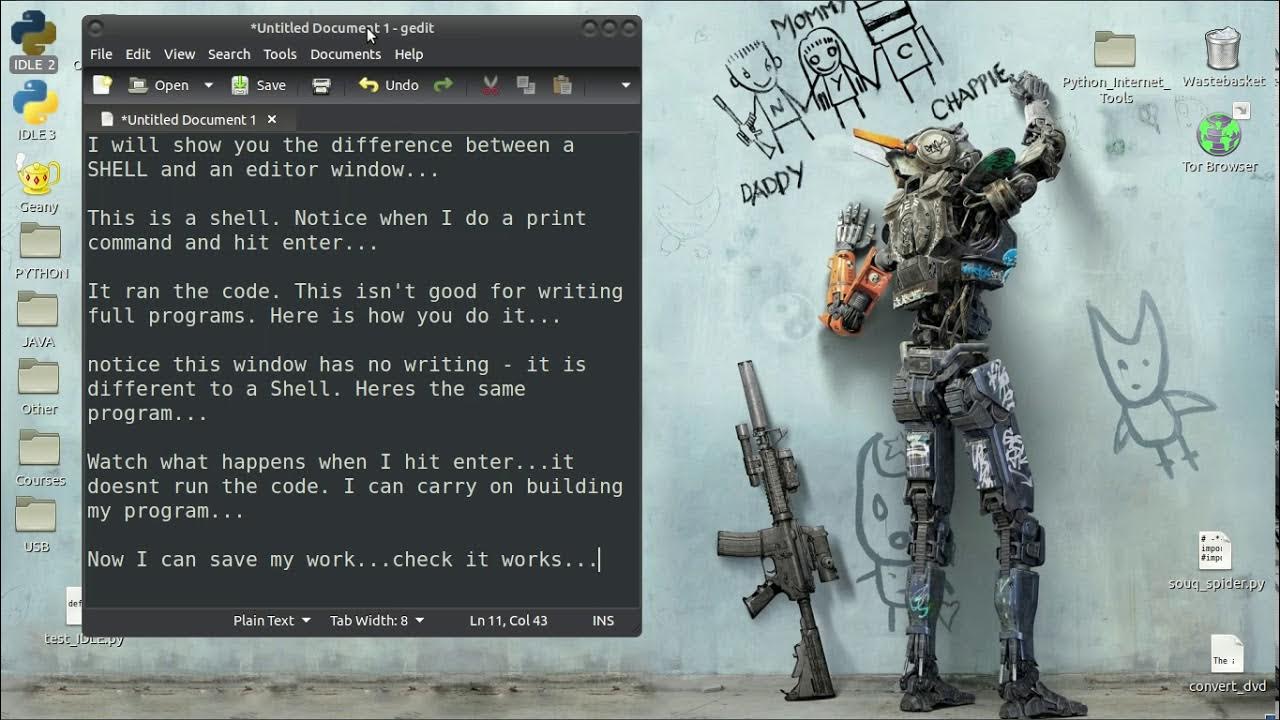1280x720 pixels.
Task: Select the IDLE 2 desktop icon
Action: (x=34, y=41)
